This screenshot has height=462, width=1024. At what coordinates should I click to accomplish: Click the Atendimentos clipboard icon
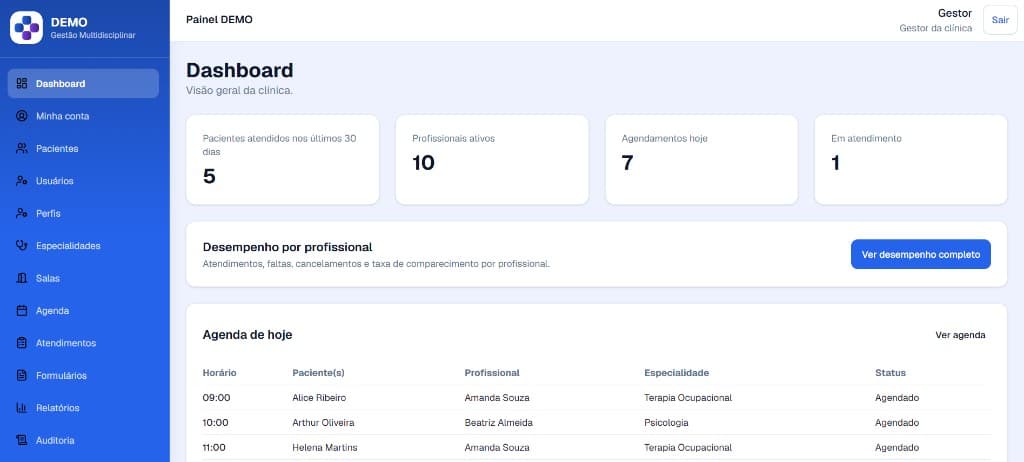click(22, 343)
